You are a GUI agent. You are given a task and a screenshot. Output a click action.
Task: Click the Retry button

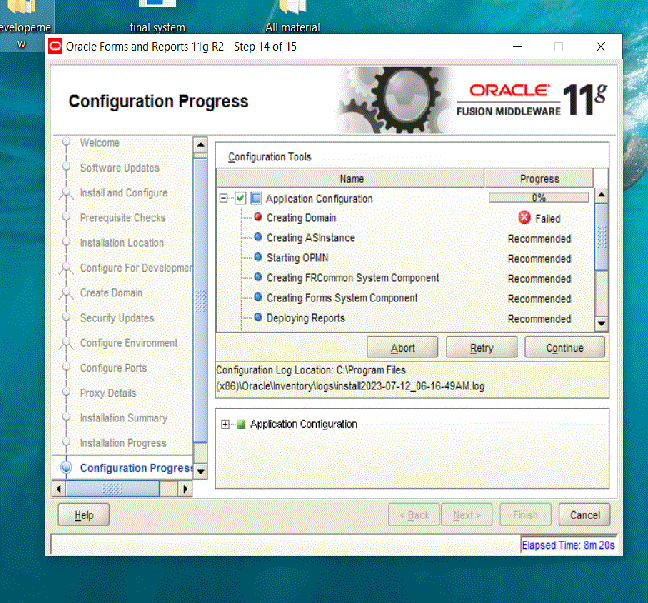[482, 348]
